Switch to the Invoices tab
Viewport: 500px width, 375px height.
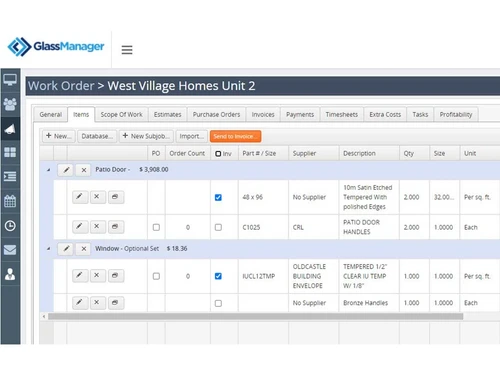263,115
